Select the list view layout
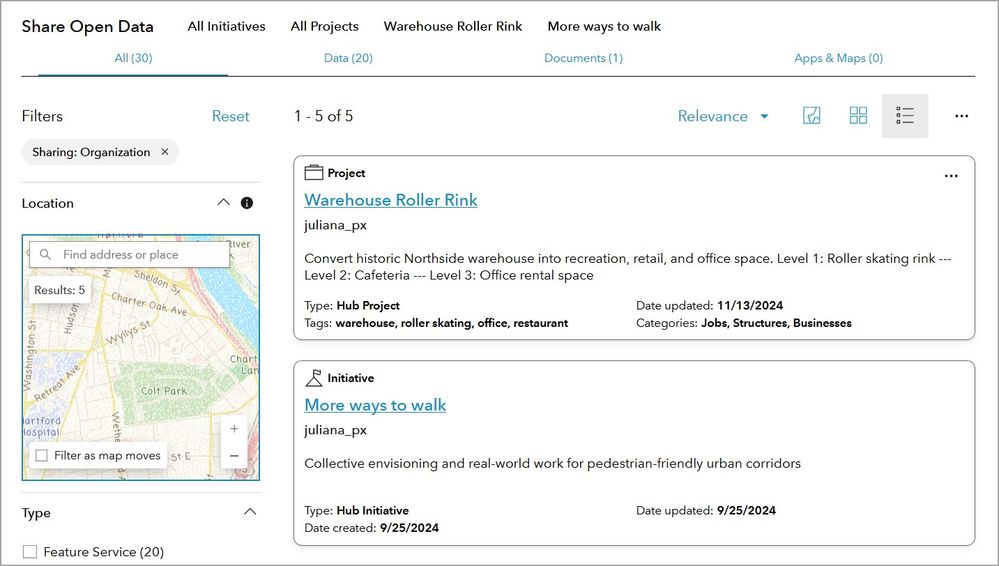 (x=905, y=116)
